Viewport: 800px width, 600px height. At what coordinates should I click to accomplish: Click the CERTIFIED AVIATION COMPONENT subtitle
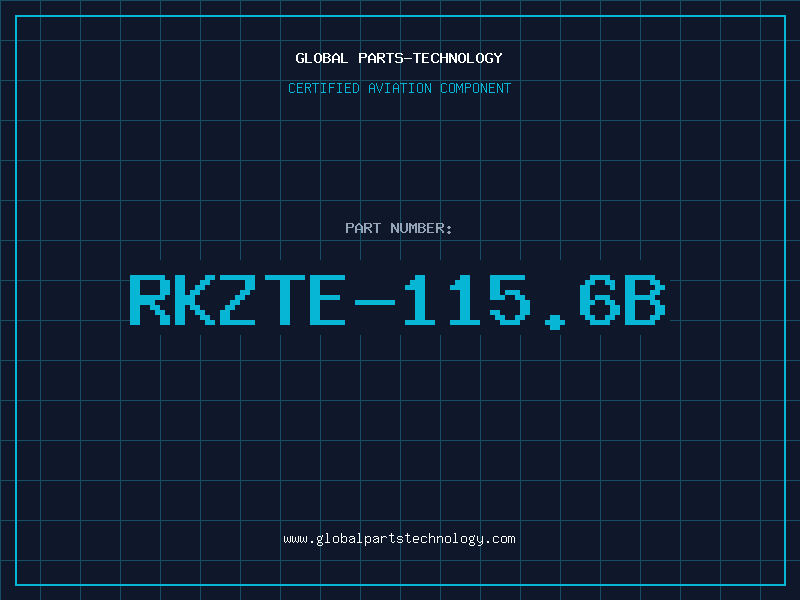coord(399,88)
